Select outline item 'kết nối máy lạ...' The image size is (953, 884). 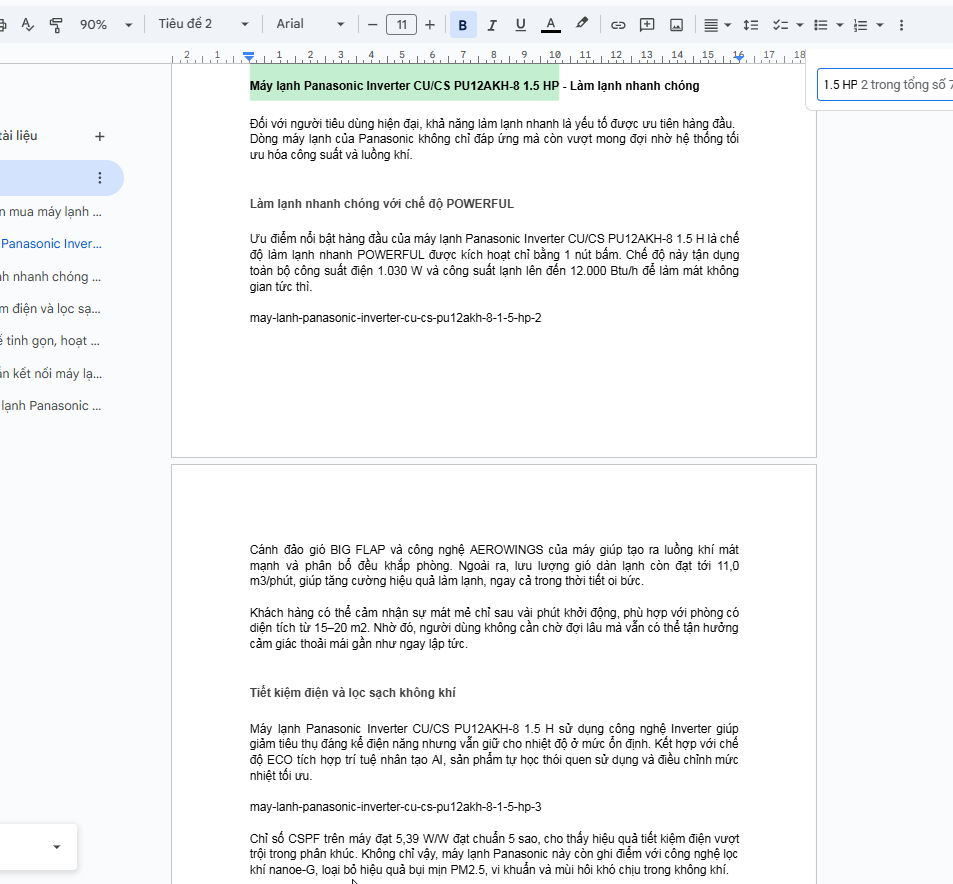tap(51, 373)
